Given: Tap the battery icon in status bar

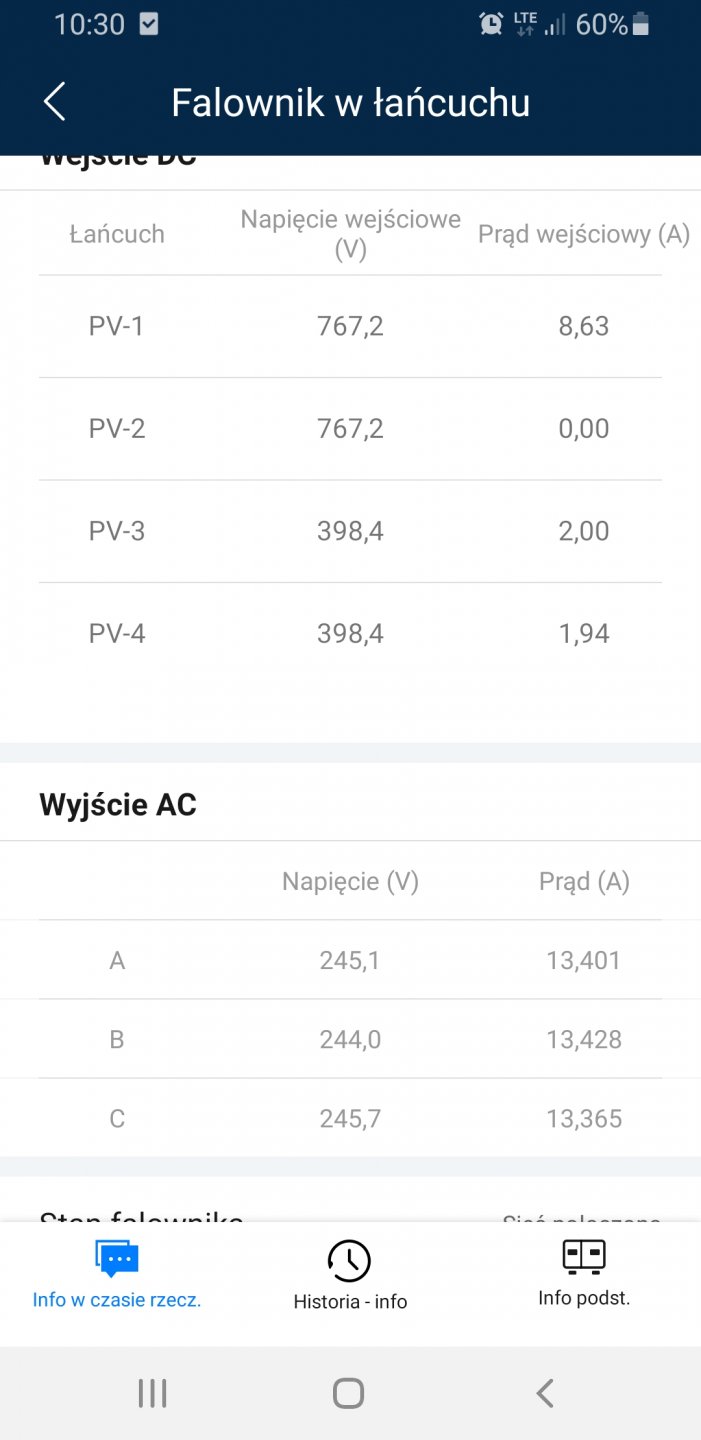Looking at the screenshot, I should tap(641, 24).
